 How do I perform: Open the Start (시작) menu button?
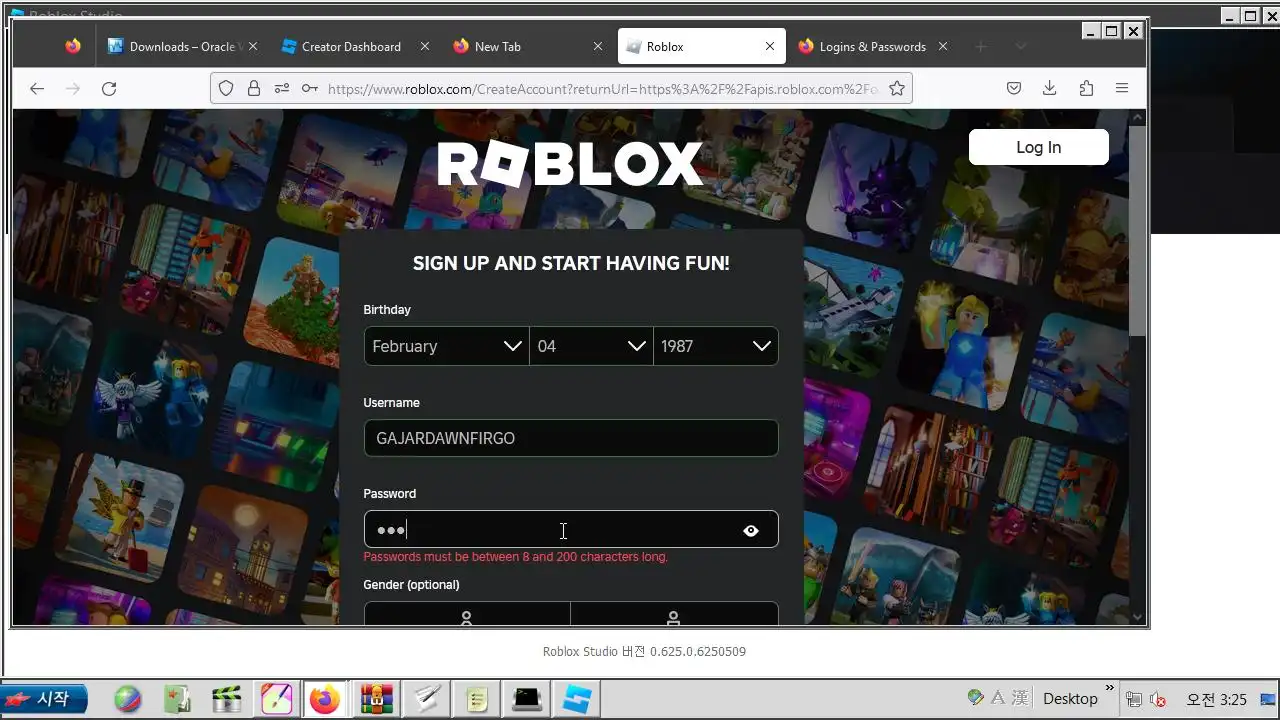pos(44,699)
